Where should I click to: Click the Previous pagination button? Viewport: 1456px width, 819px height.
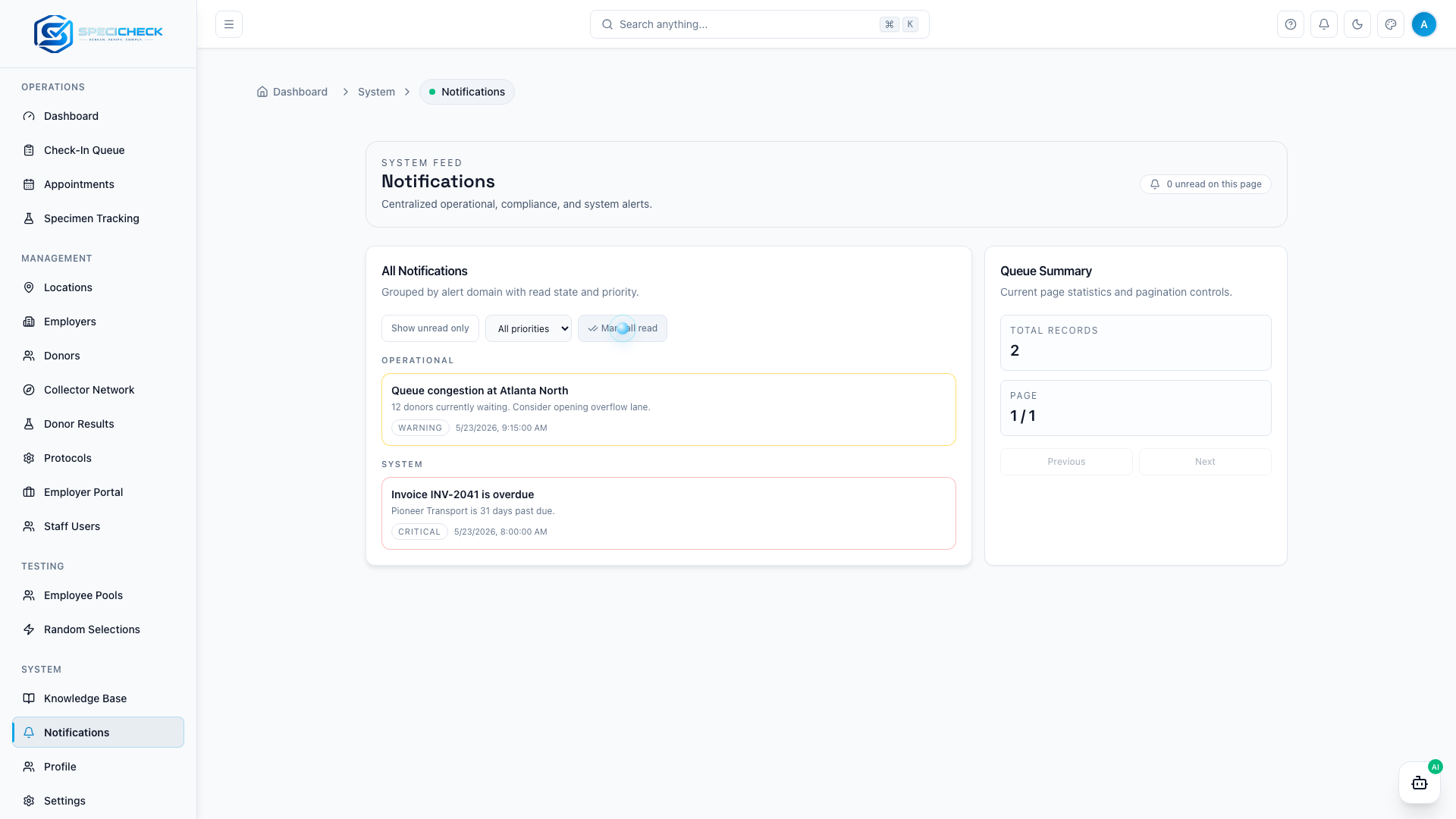point(1066,462)
